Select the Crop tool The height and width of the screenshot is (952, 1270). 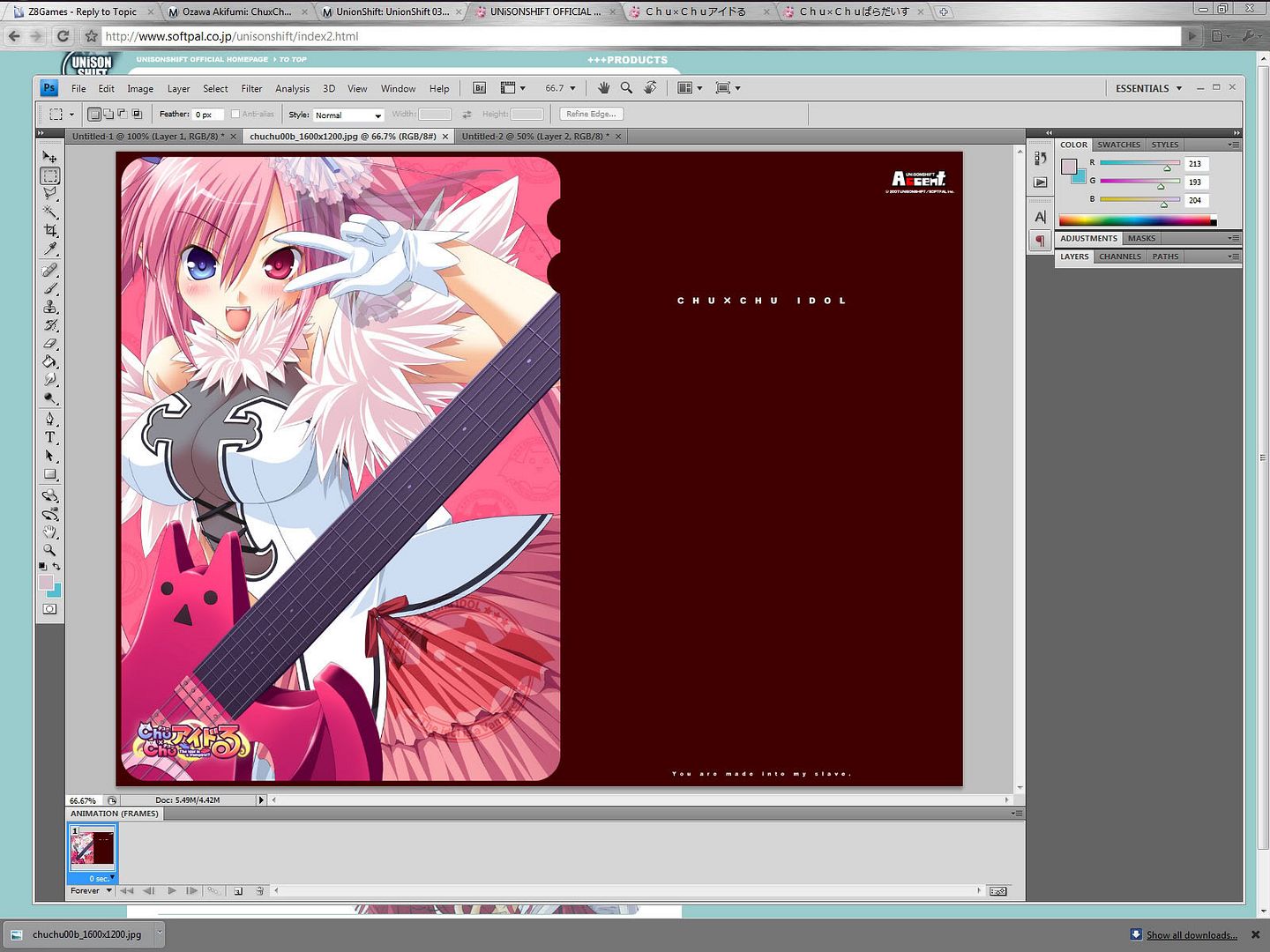50,231
